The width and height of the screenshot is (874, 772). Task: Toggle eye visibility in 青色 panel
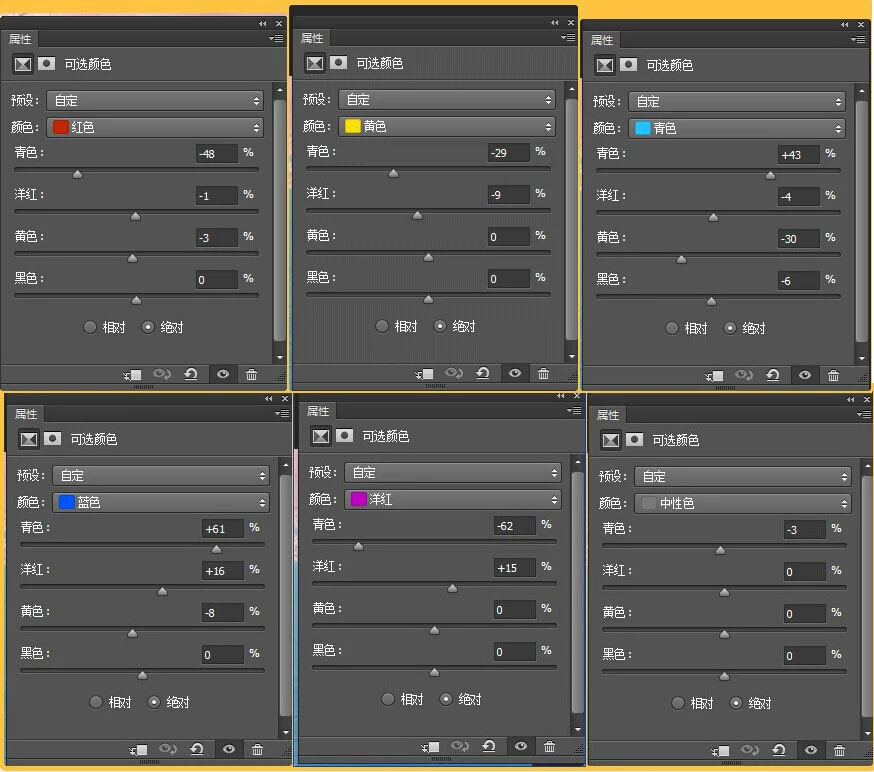[805, 375]
